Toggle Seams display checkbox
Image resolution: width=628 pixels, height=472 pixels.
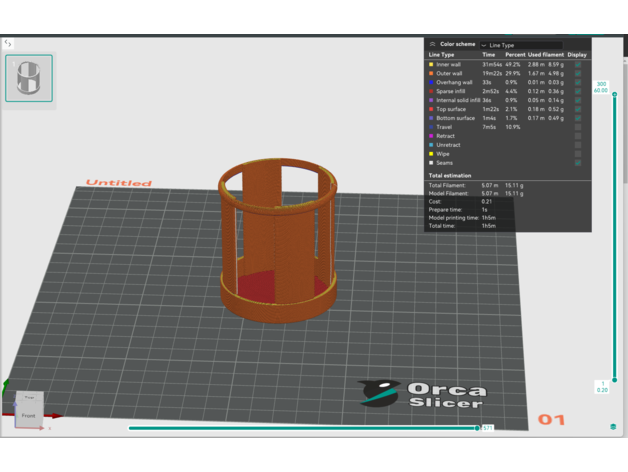(578, 163)
